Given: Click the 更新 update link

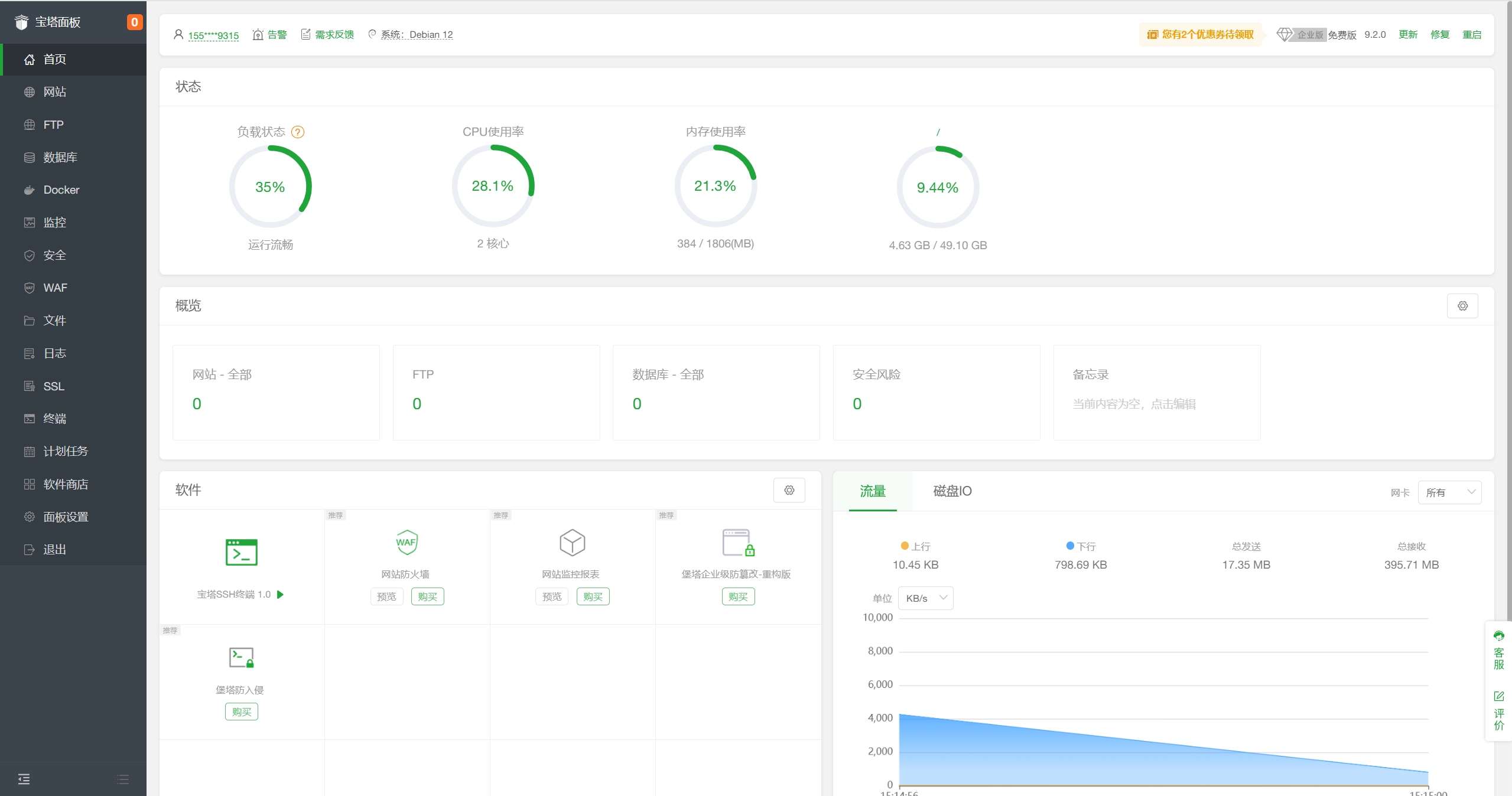Looking at the screenshot, I should [1408, 35].
